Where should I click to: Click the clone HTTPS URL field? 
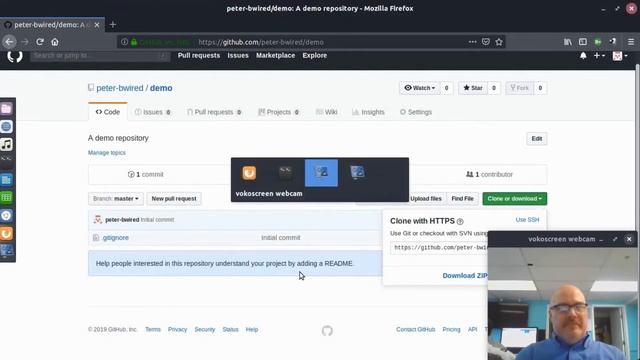click(x=439, y=248)
